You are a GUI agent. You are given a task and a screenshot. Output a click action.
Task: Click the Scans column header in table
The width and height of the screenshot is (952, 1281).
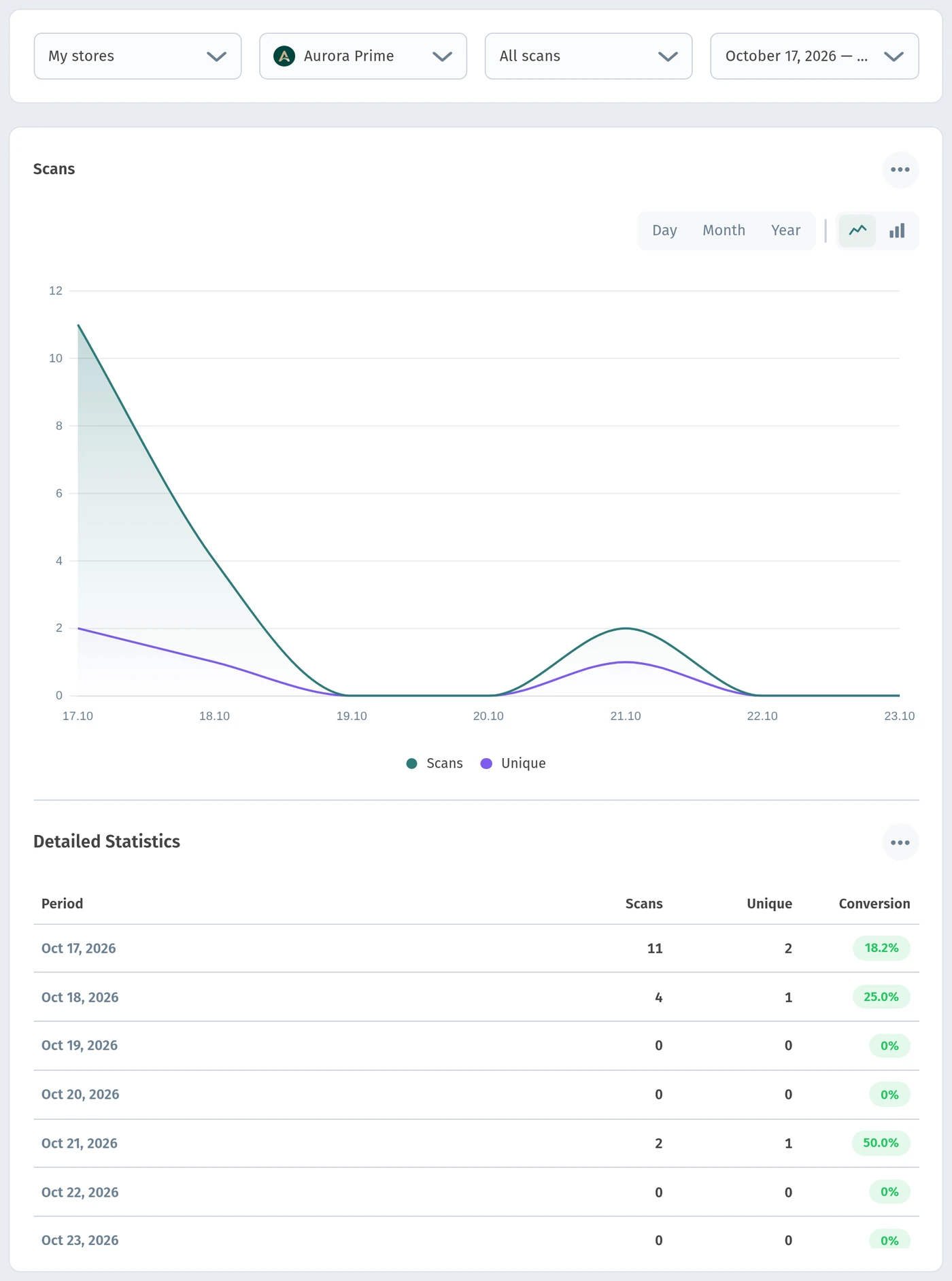[x=644, y=904]
